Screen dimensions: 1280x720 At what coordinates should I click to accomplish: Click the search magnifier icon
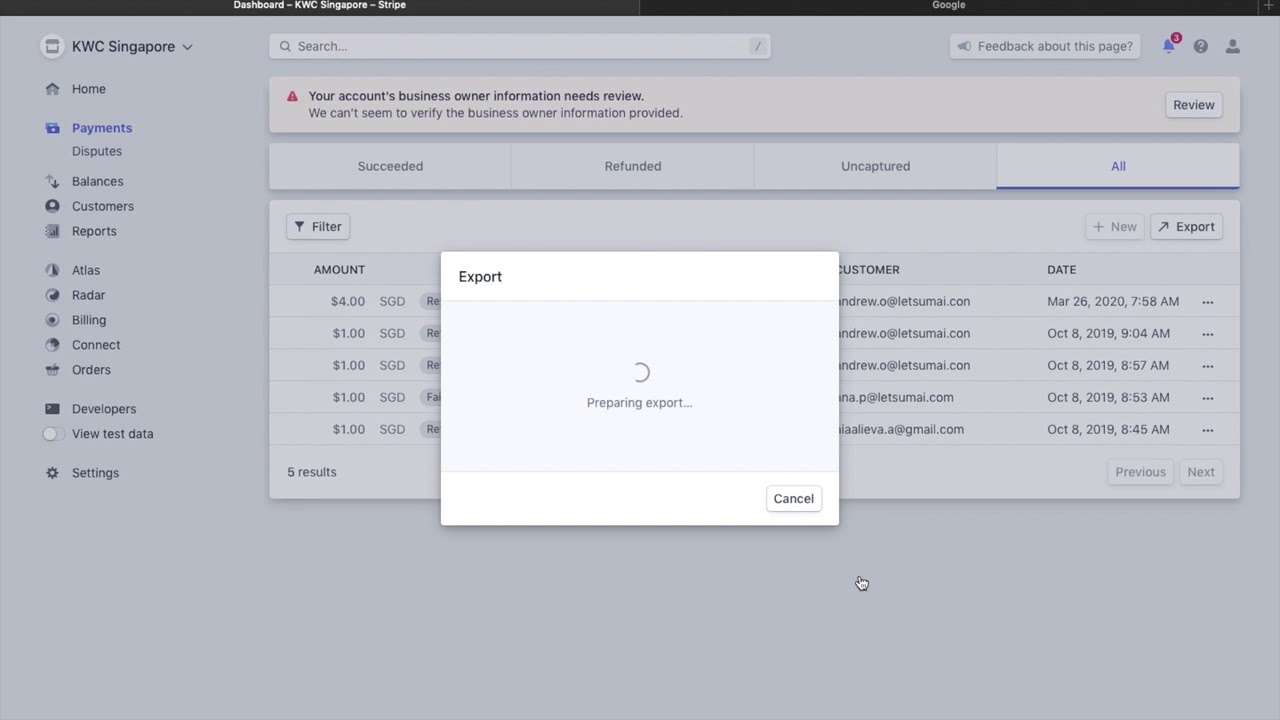point(285,46)
